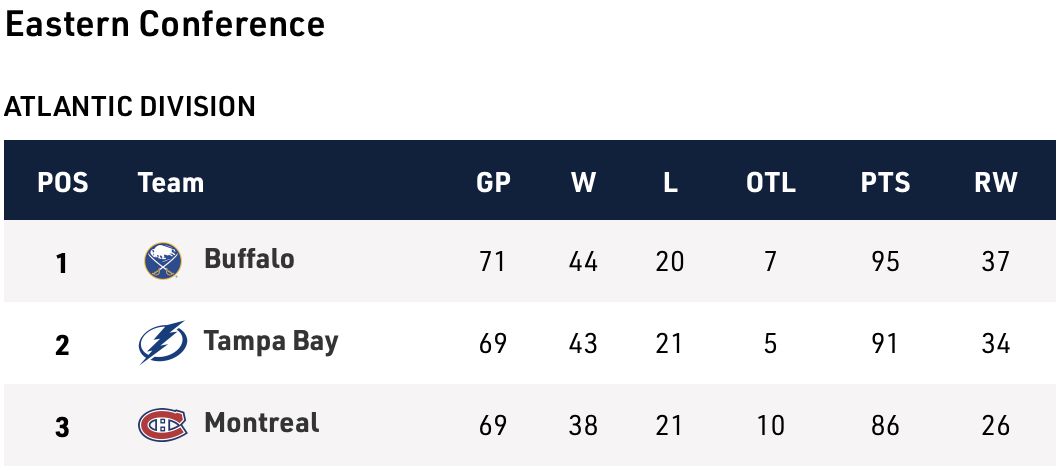
Task: Open the Montreal team link
Action: (x=261, y=423)
